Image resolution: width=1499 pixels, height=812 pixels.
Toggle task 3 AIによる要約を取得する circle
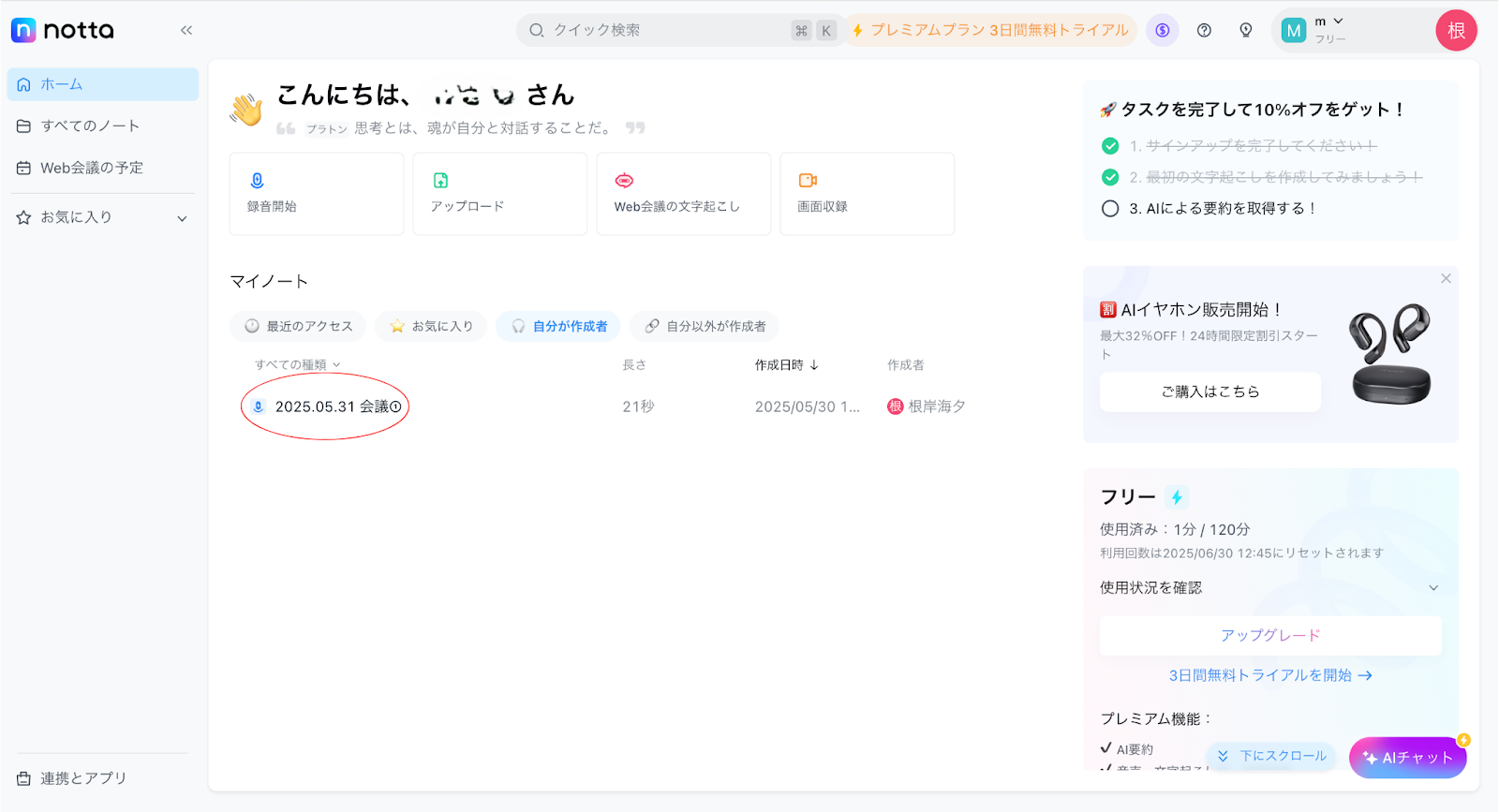1110,209
